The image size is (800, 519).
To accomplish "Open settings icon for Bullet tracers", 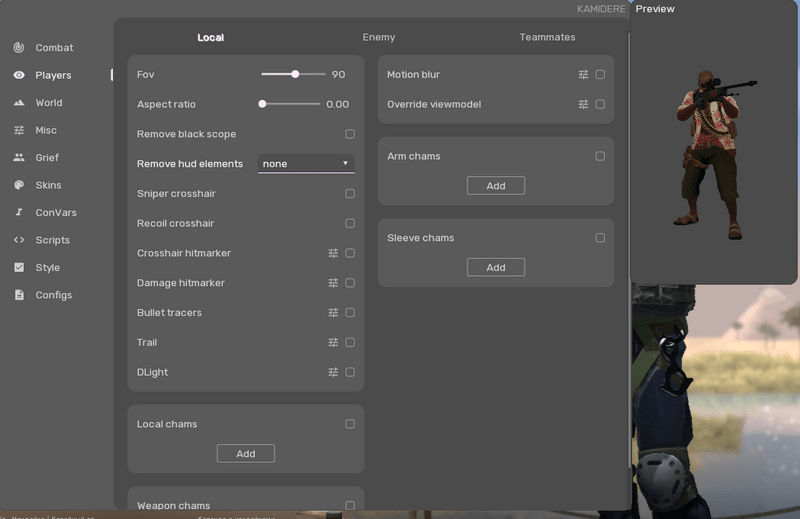I will 333,313.
